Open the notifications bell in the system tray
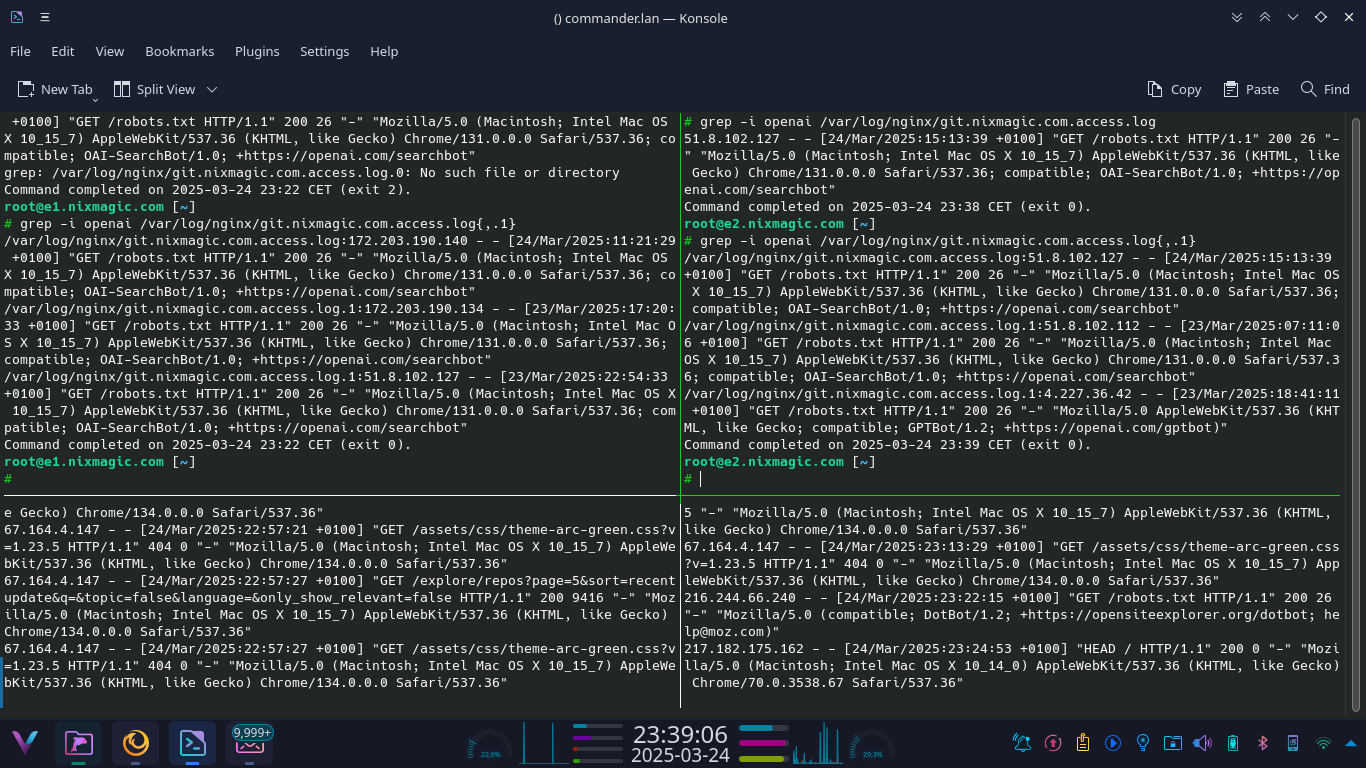 (1022, 743)
